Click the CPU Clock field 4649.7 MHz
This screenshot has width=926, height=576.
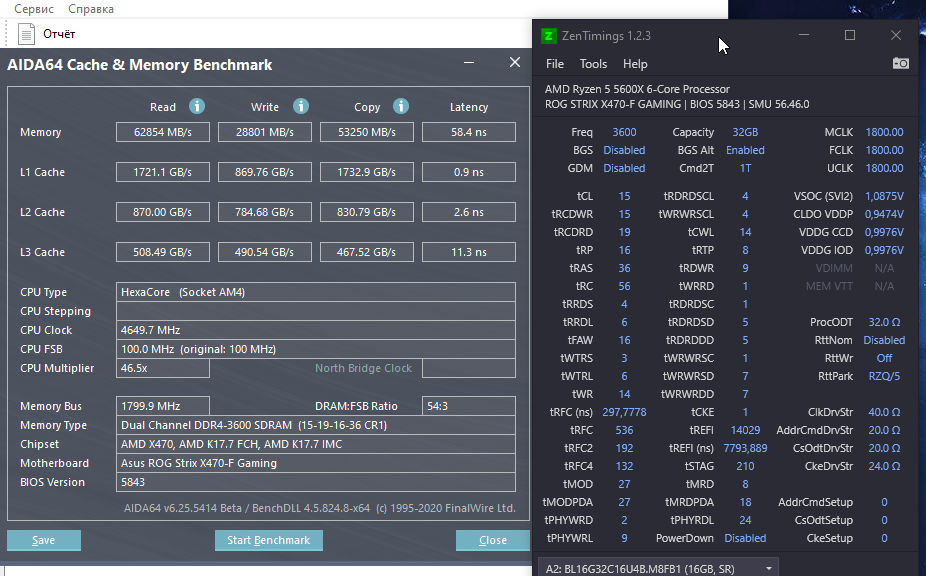tap(316, 330)
